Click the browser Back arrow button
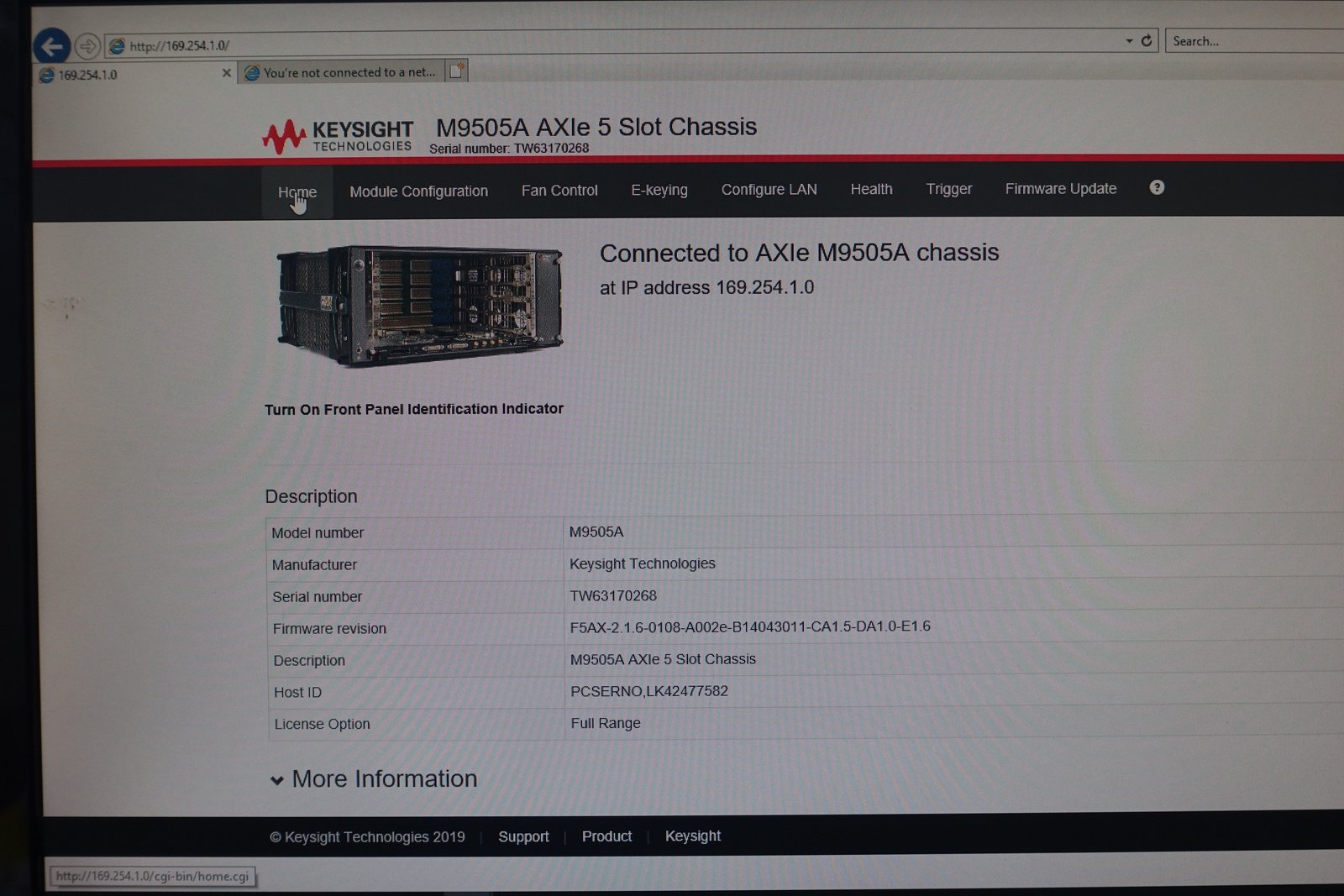 pyautogui.click(x=52, y=46)
